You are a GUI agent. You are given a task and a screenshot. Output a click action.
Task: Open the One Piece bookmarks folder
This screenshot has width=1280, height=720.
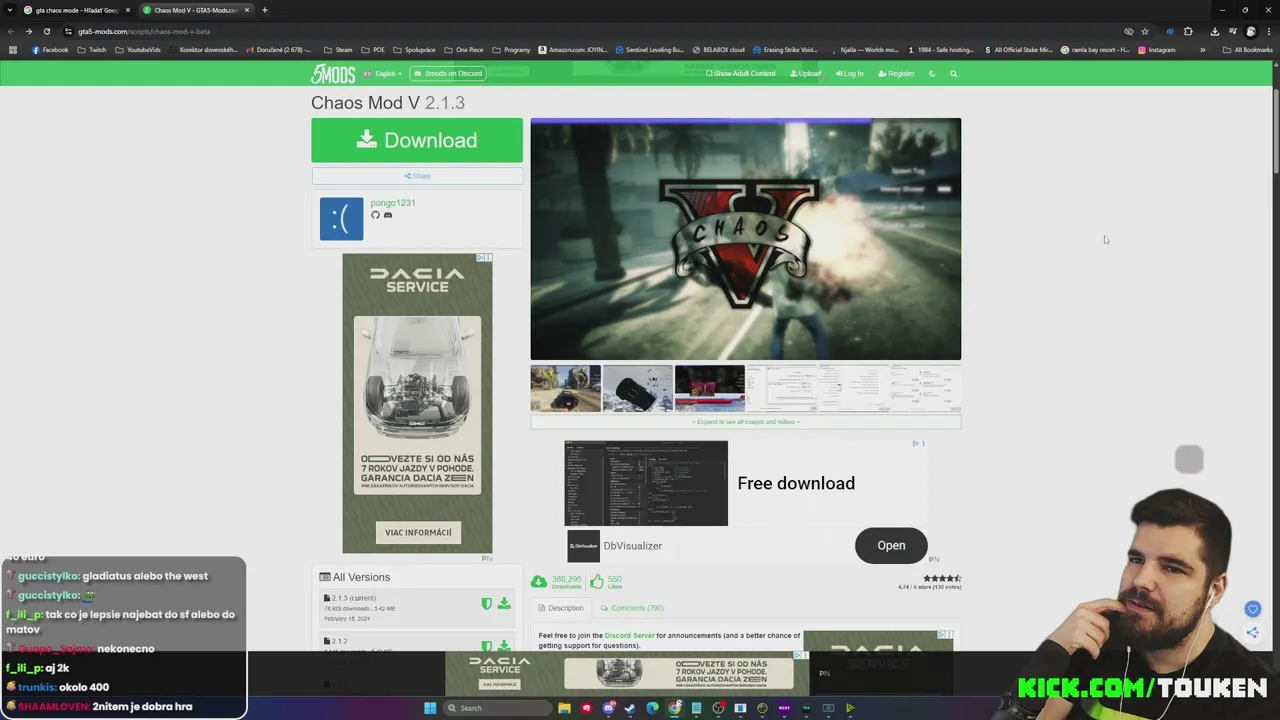(x=463, y=50)
